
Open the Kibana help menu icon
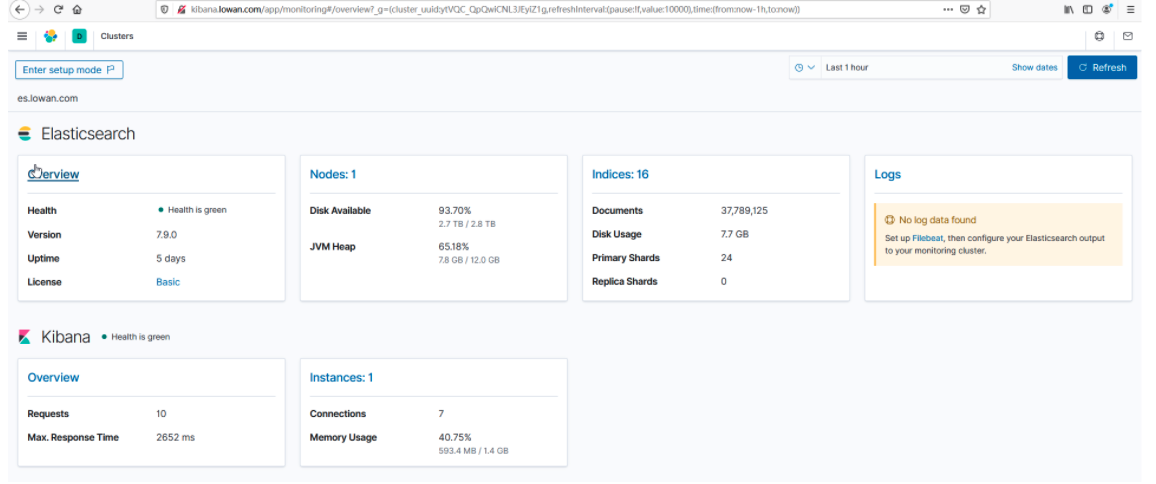pos(1100,36)
